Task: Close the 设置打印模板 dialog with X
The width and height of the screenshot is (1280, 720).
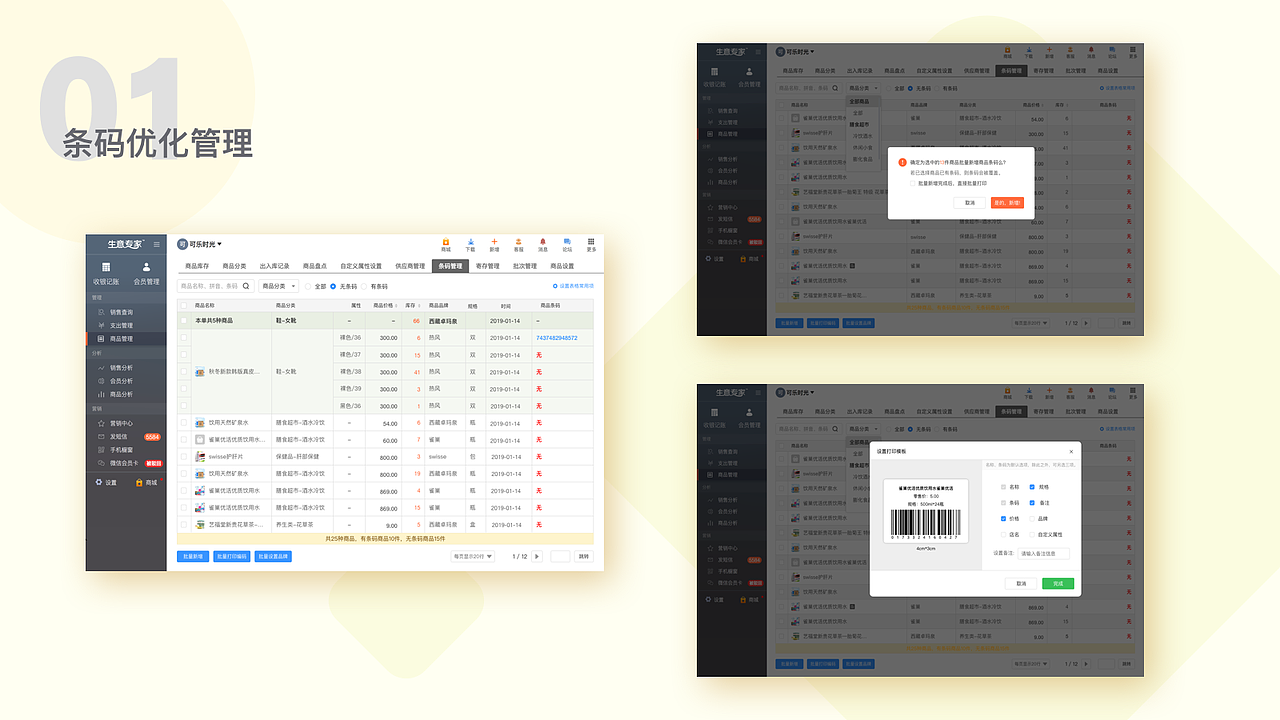Action: click(1071, 452)
